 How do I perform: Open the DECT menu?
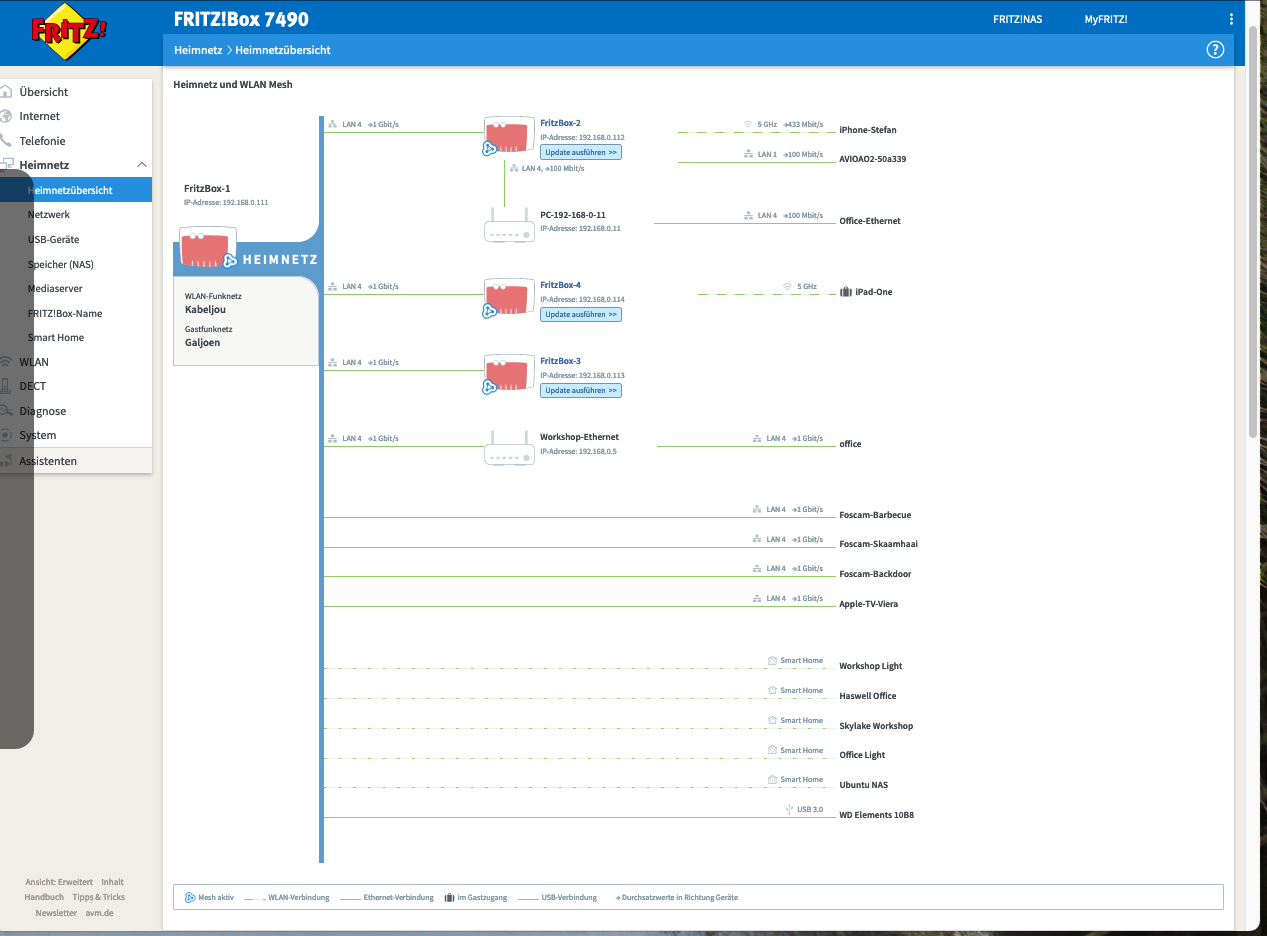[x=33, y=386]
